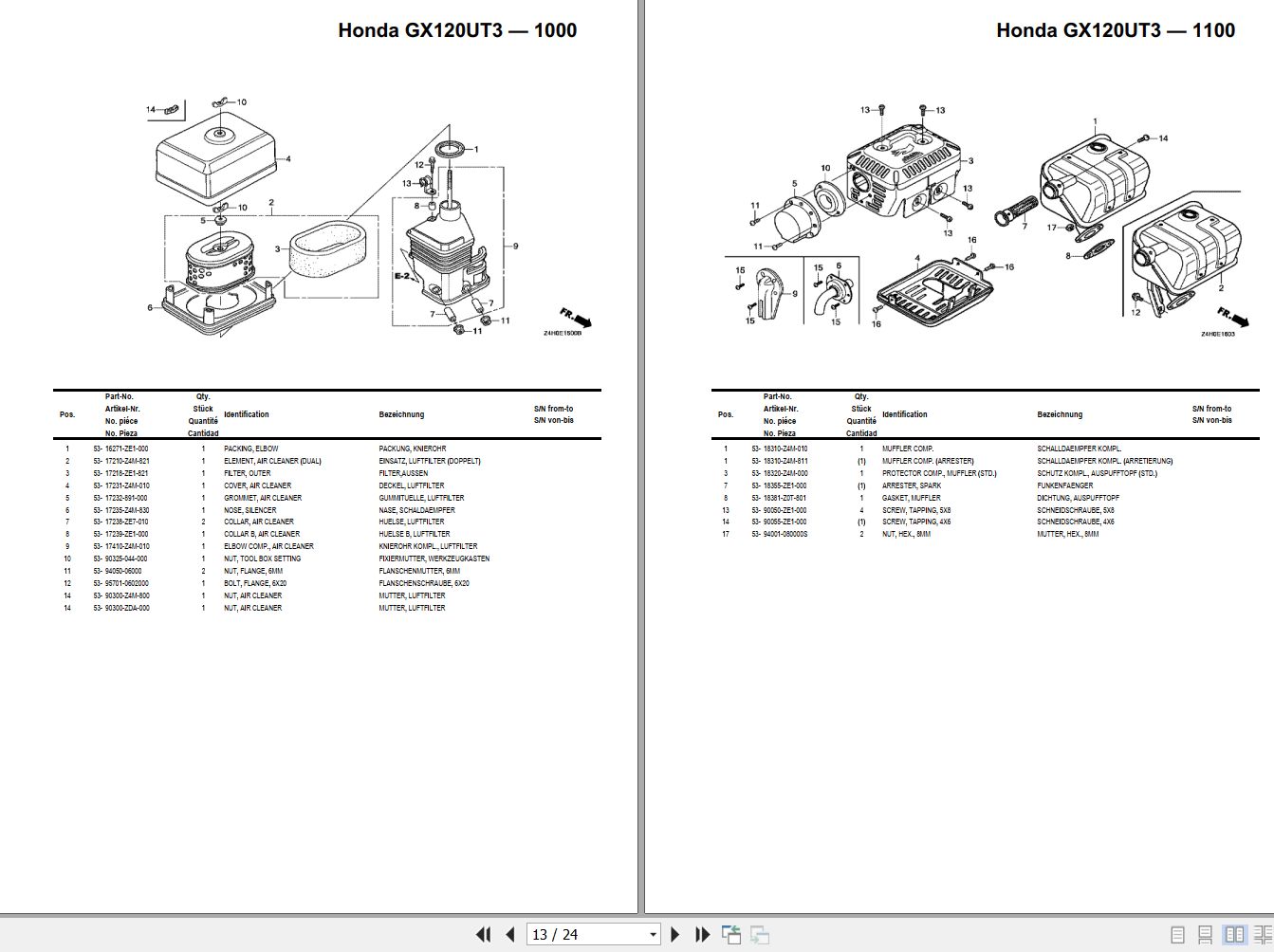The height and width of the screenshot is (952, 1274).
Task: Click the Honda GX120UT3 — 1100 heading
Action: click(x=1115, y=30)
